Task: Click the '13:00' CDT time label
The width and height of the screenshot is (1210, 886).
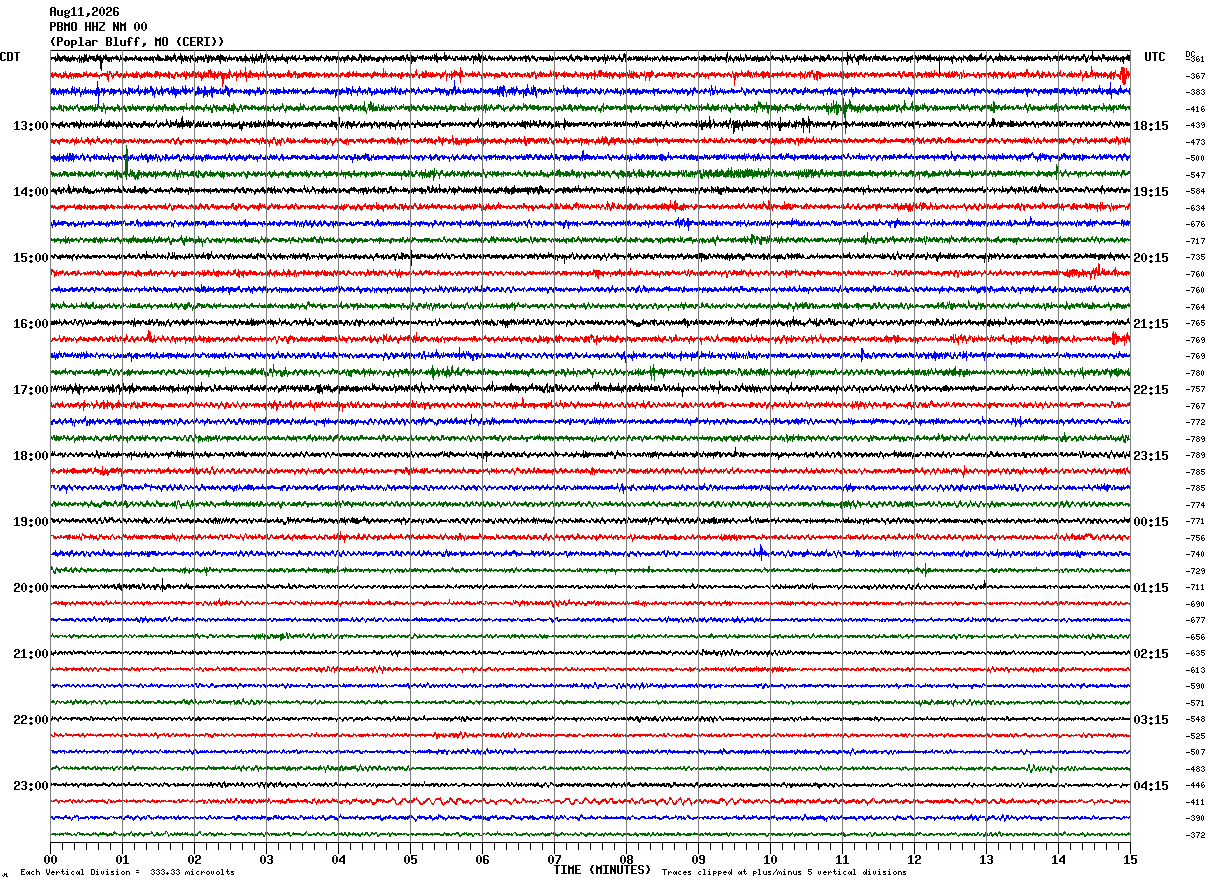Action: click(x=31, y=126)
